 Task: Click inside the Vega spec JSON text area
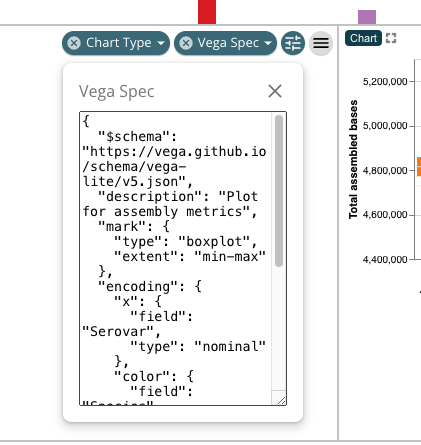(x=176, y=258)
